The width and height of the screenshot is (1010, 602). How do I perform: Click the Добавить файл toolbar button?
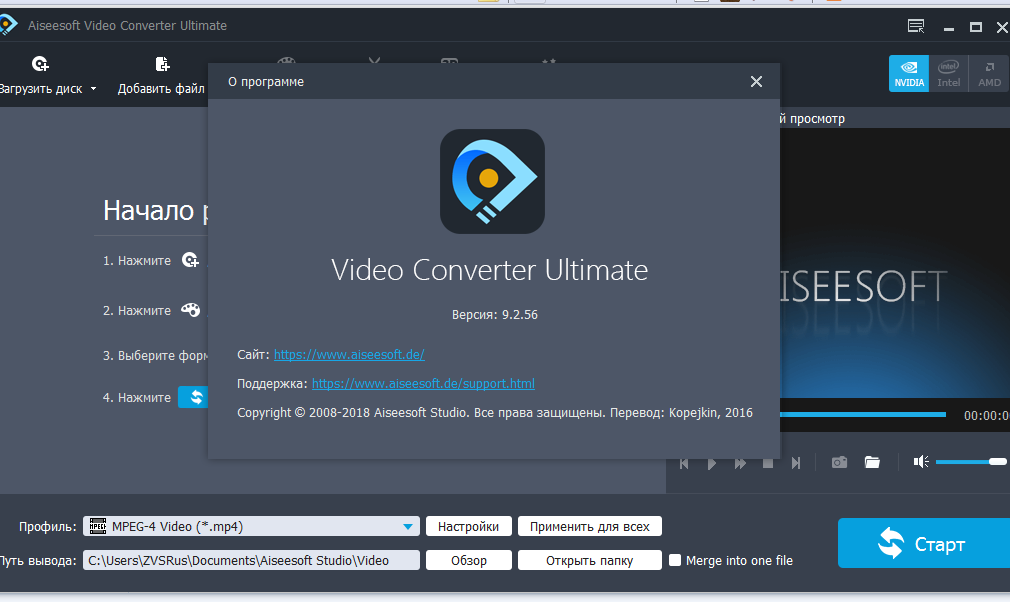161,76
